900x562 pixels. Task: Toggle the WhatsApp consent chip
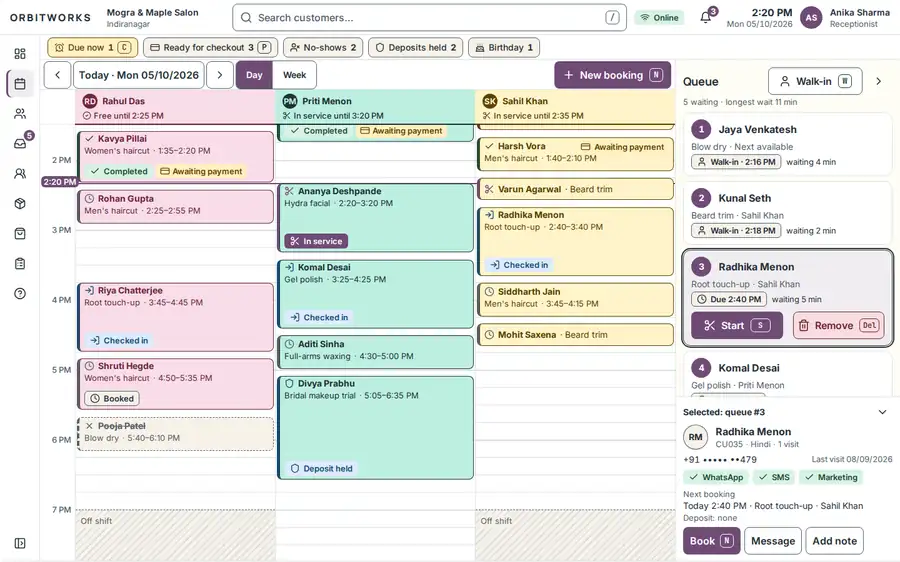(716, 477)
